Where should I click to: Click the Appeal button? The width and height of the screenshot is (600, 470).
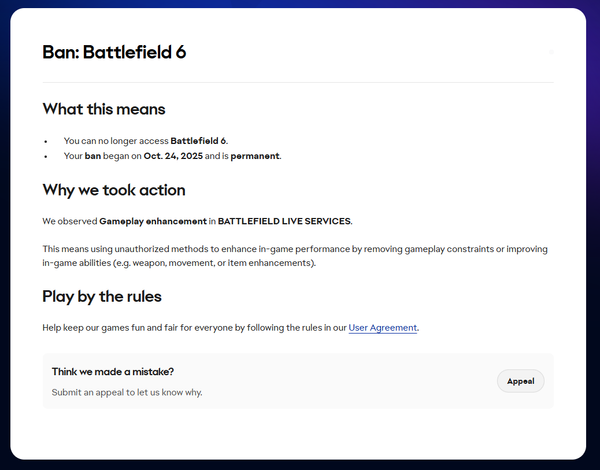[x=520, y=381]
